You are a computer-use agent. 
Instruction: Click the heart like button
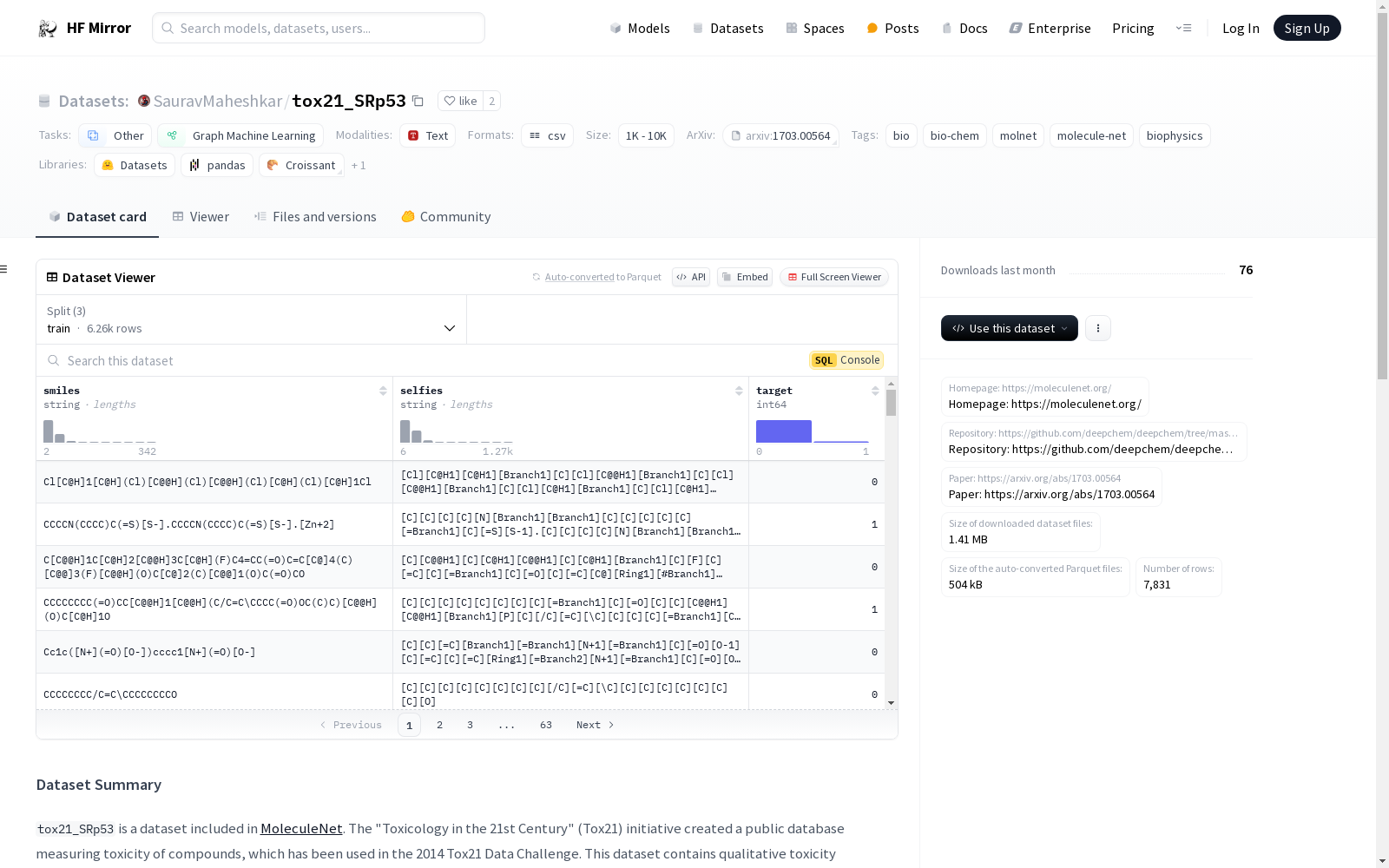coord(460,101)
